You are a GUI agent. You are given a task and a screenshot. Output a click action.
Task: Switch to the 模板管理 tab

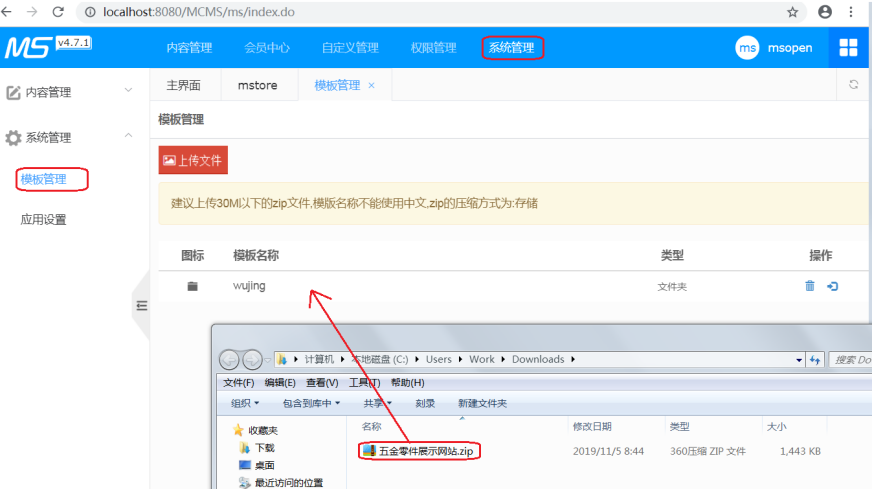click(337, 85)
